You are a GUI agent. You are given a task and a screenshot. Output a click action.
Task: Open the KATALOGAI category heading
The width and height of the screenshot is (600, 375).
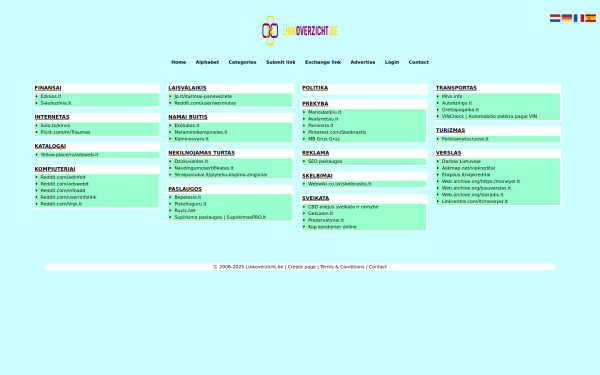(50, 146)
